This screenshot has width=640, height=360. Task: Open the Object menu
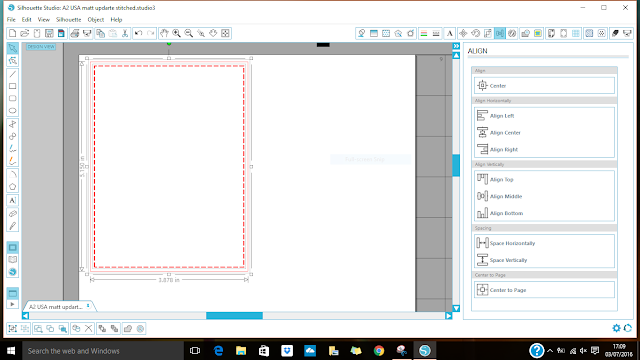coord(96,20)
